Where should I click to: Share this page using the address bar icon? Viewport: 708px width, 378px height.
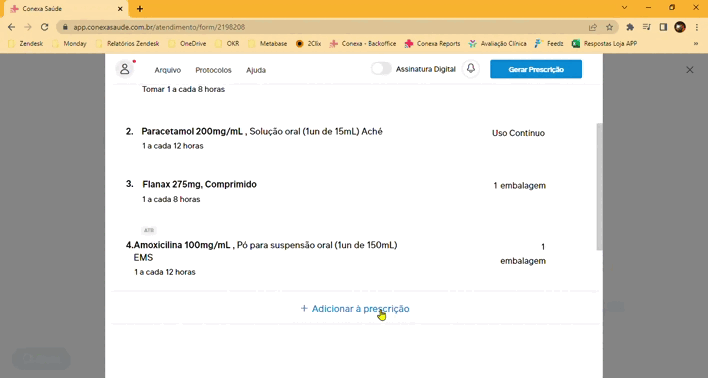tap(593, 27)
